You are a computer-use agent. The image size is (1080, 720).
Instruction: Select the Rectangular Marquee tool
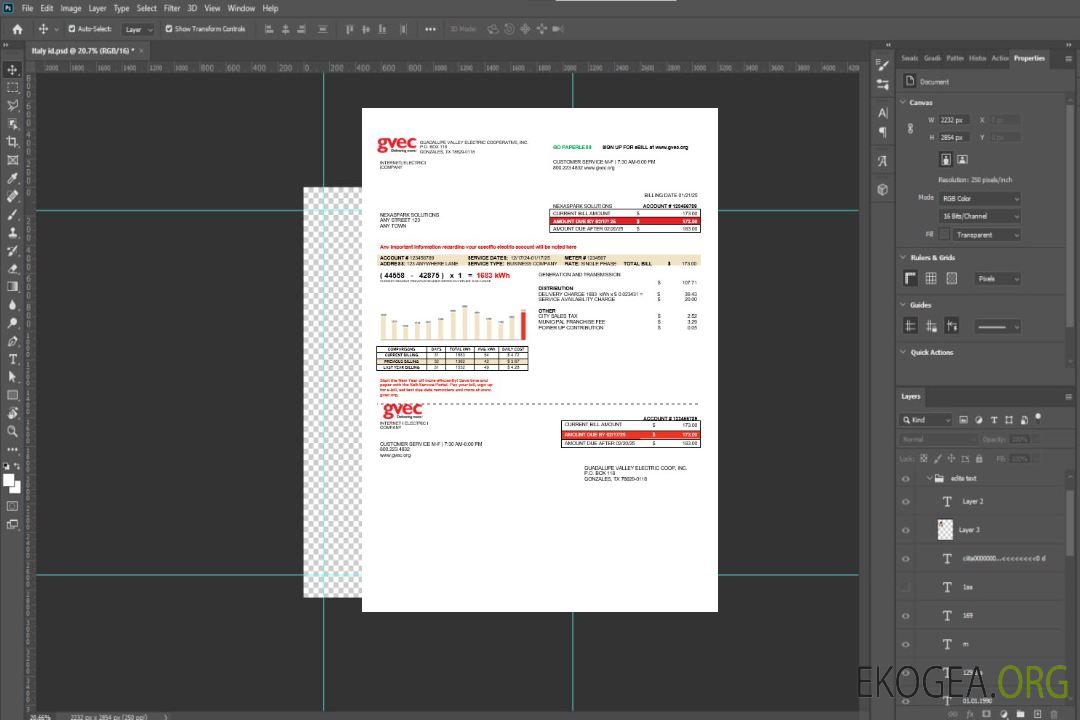(13, 87)
